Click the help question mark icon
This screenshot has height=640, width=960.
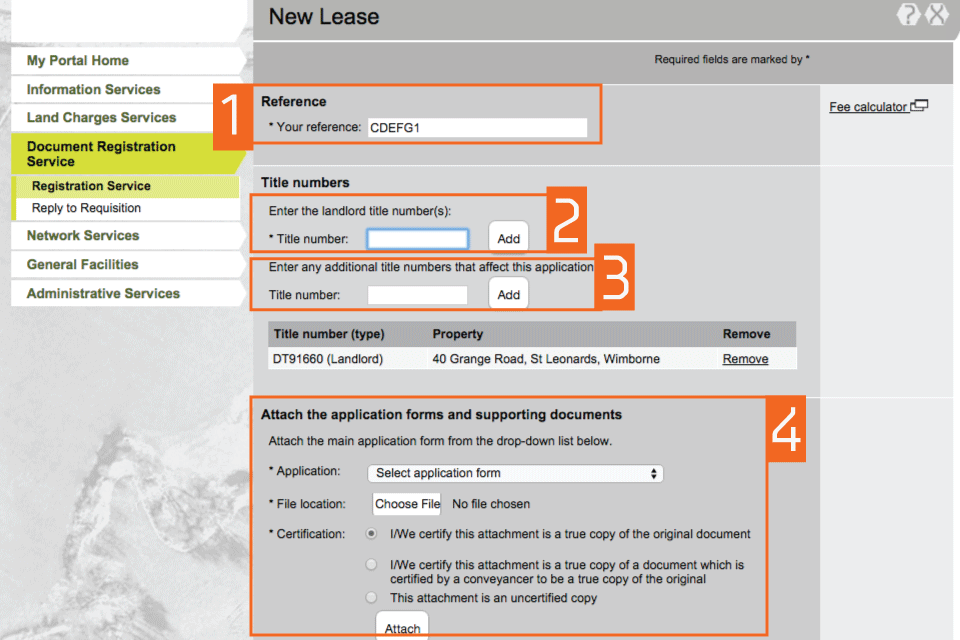[x=908, y=15]
